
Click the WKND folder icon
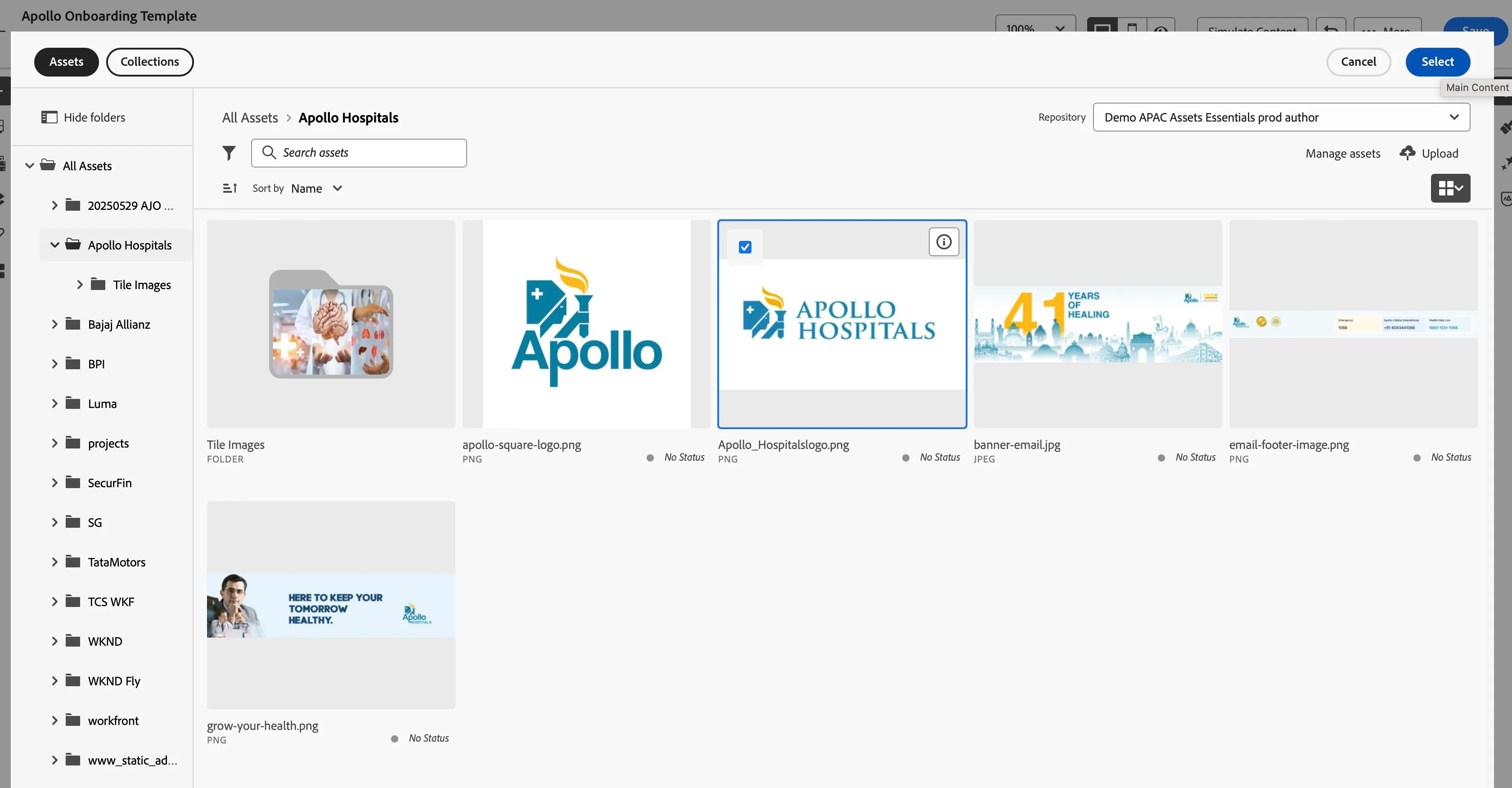(73, 641)
